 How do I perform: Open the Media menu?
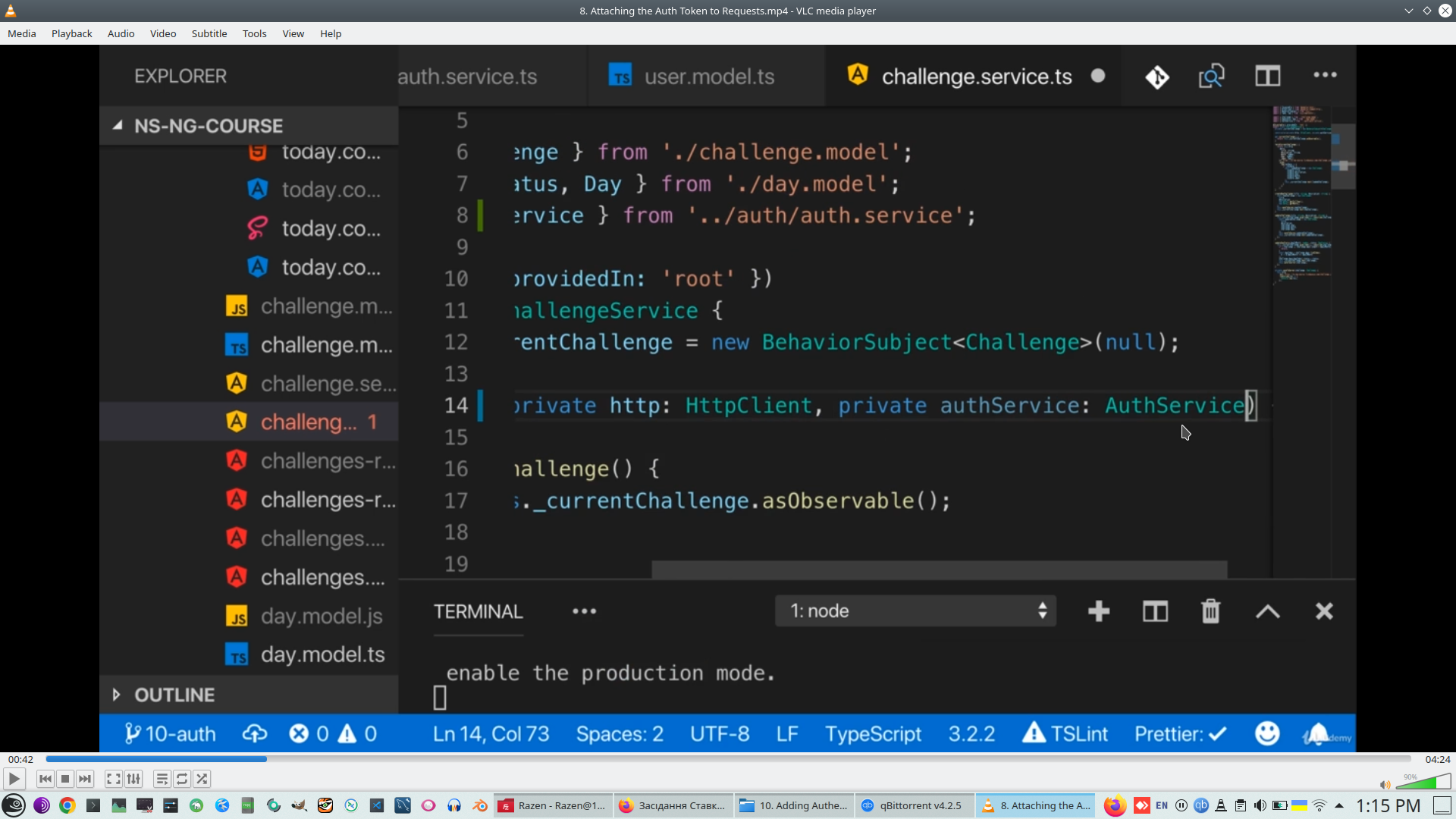click(x=21, y=33)
